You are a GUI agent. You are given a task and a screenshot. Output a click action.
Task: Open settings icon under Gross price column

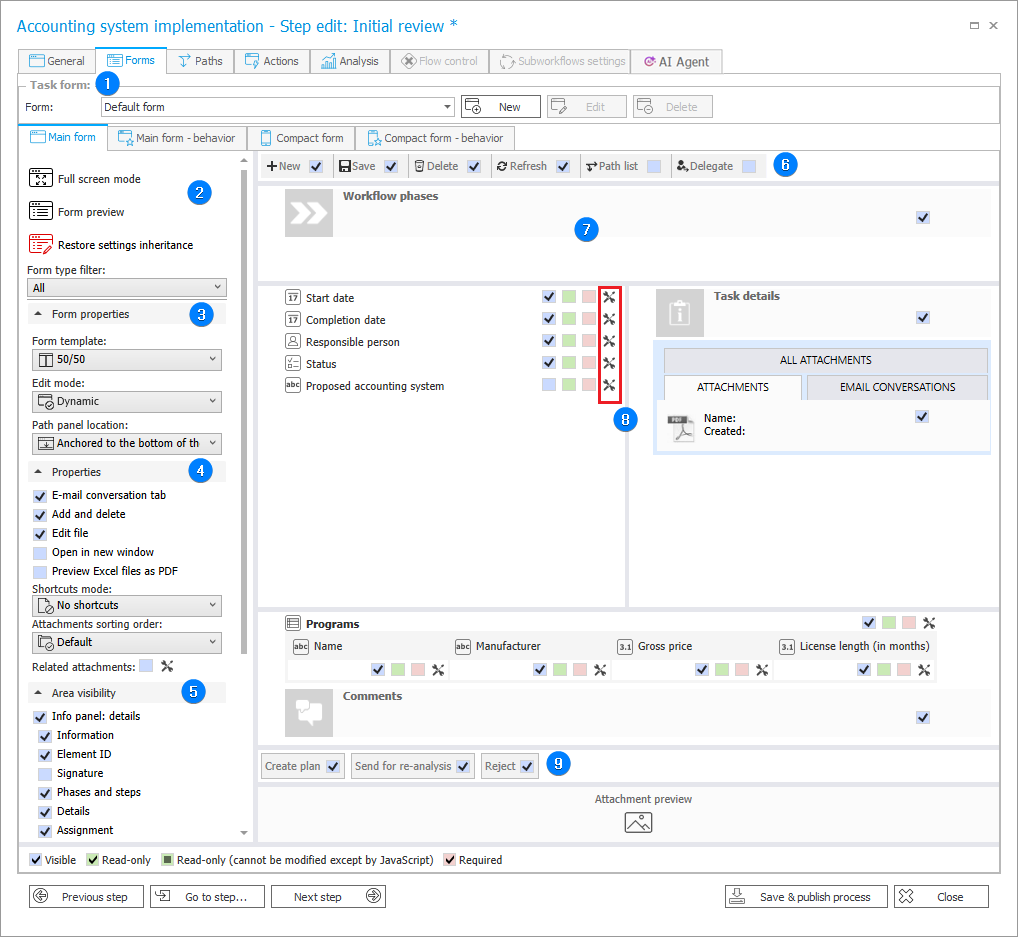[x=762, y=670]
